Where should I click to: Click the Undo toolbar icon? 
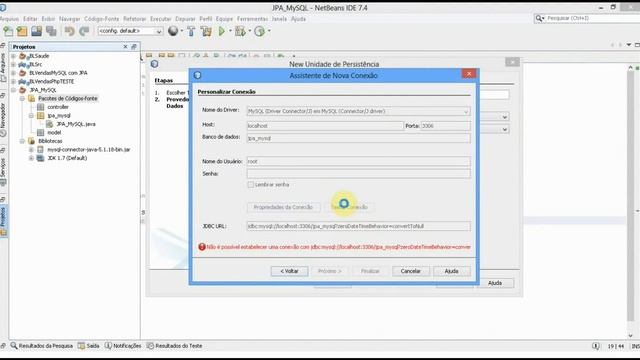[x=70, y=31]
